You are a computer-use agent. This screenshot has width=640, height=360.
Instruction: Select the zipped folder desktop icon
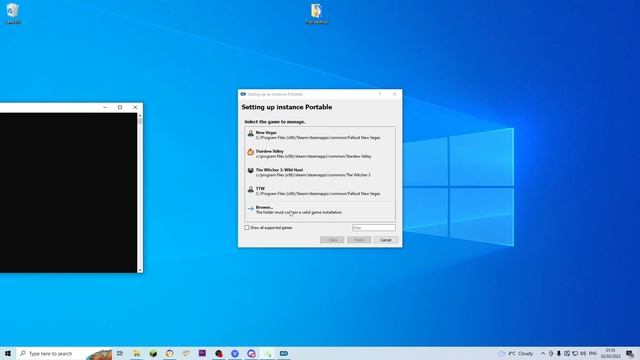(316, 13)
